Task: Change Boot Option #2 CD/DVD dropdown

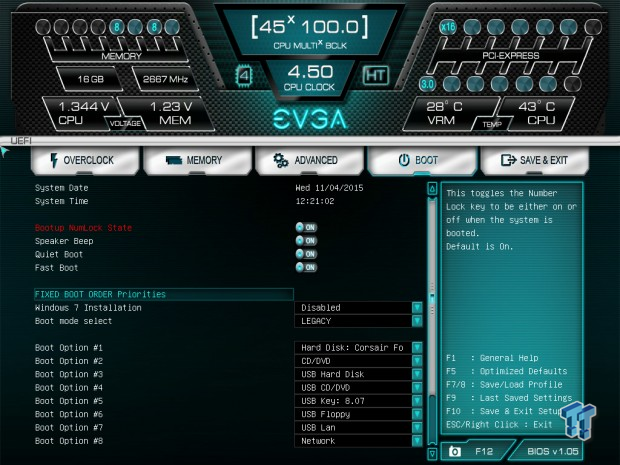Action: pyautogui.click(x=358, y=361)
